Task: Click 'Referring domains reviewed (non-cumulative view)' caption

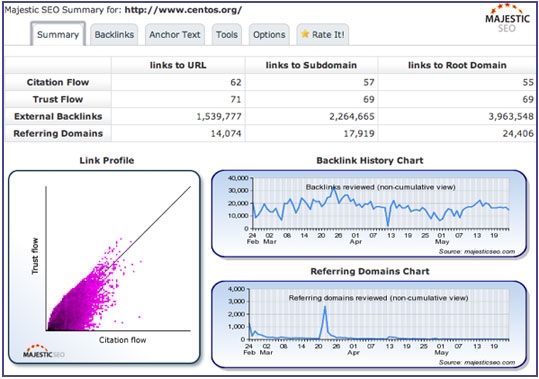Action: pyautogui.click(x=378, y=298)
